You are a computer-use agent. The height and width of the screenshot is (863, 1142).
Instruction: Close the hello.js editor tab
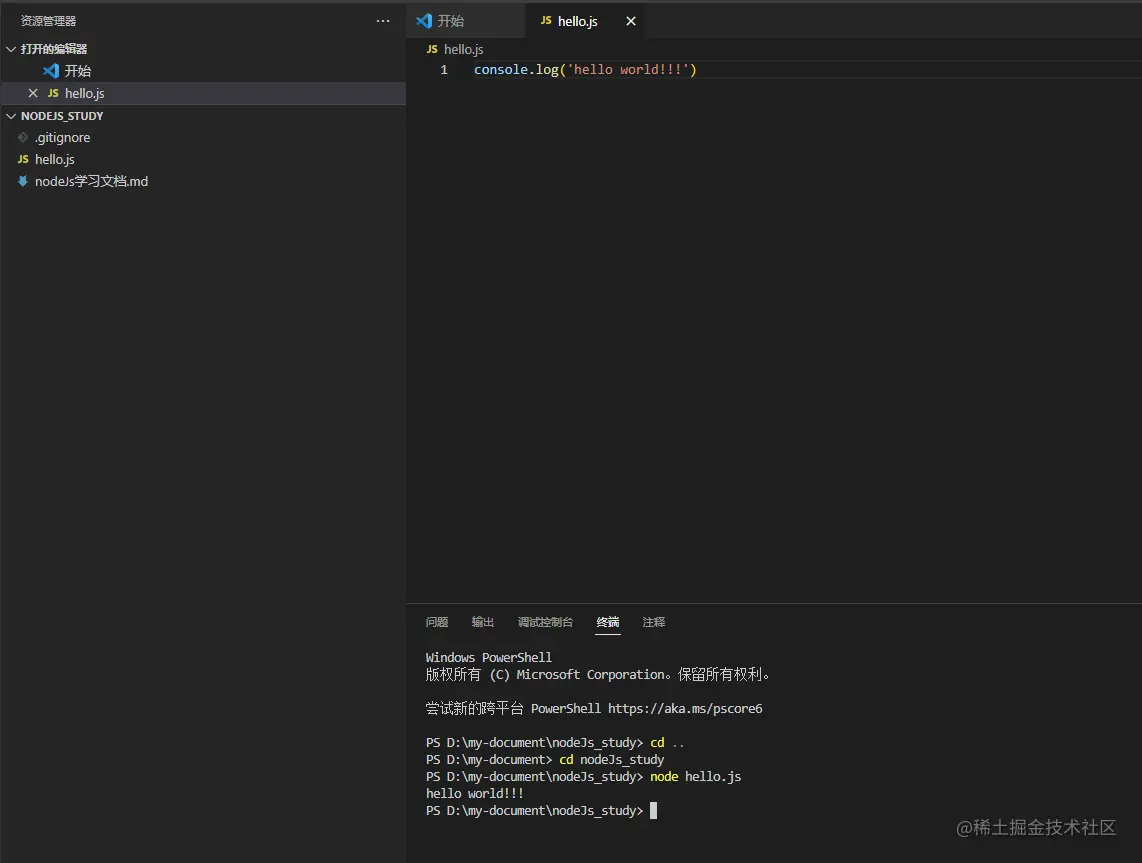tap(631, 21)
